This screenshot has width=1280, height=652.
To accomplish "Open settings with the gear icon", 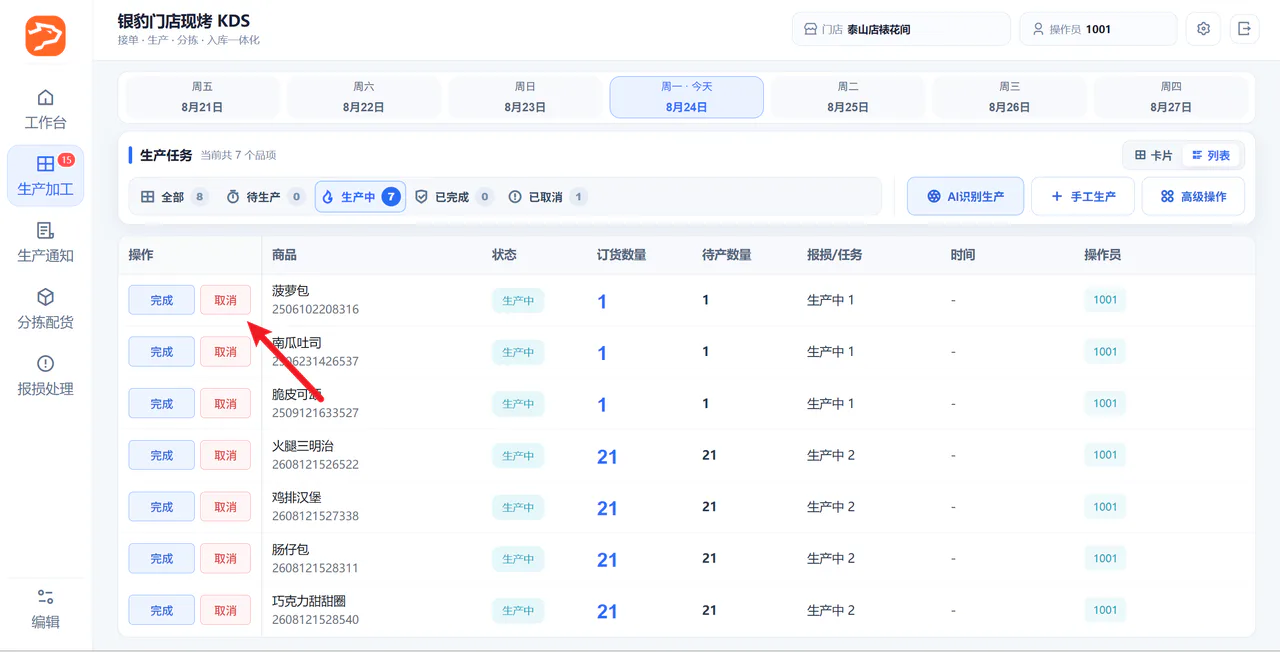I will click(x=1203, y=29).
